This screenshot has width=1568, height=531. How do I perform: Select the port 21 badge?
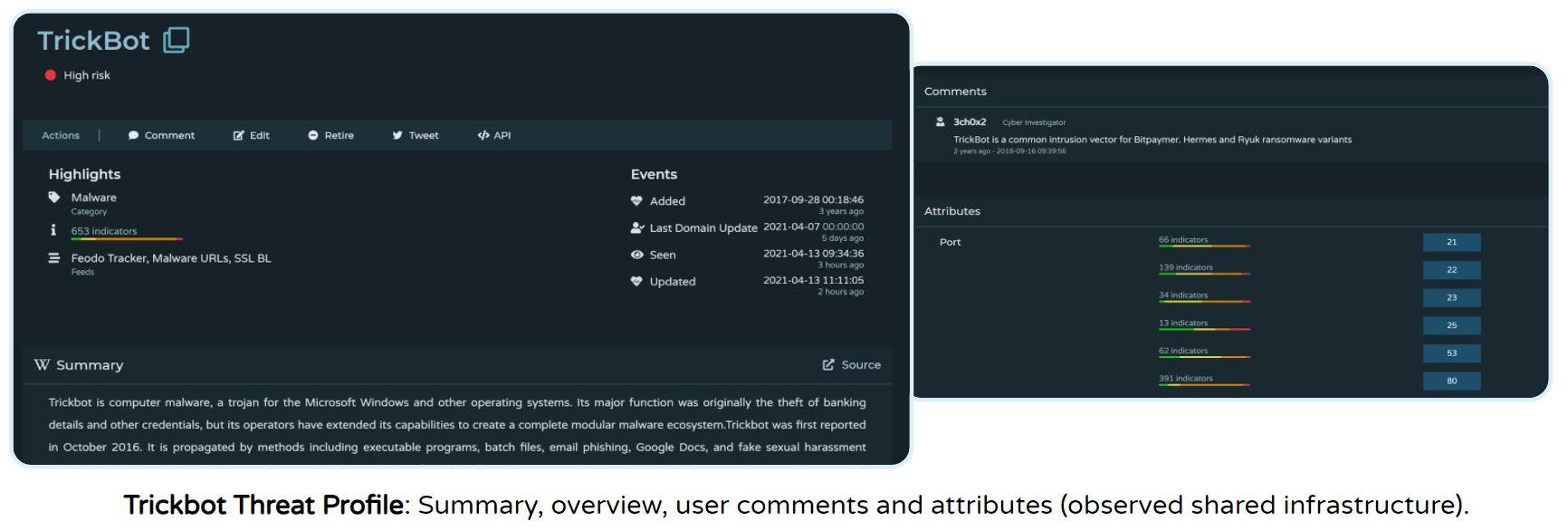1451,242
